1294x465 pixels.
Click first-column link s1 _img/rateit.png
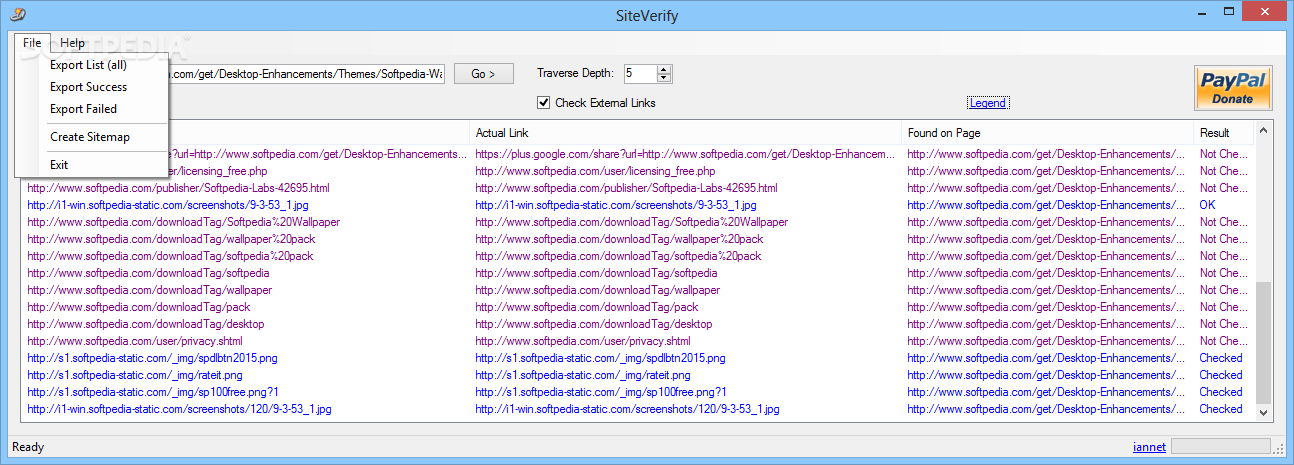click(135, 375)
